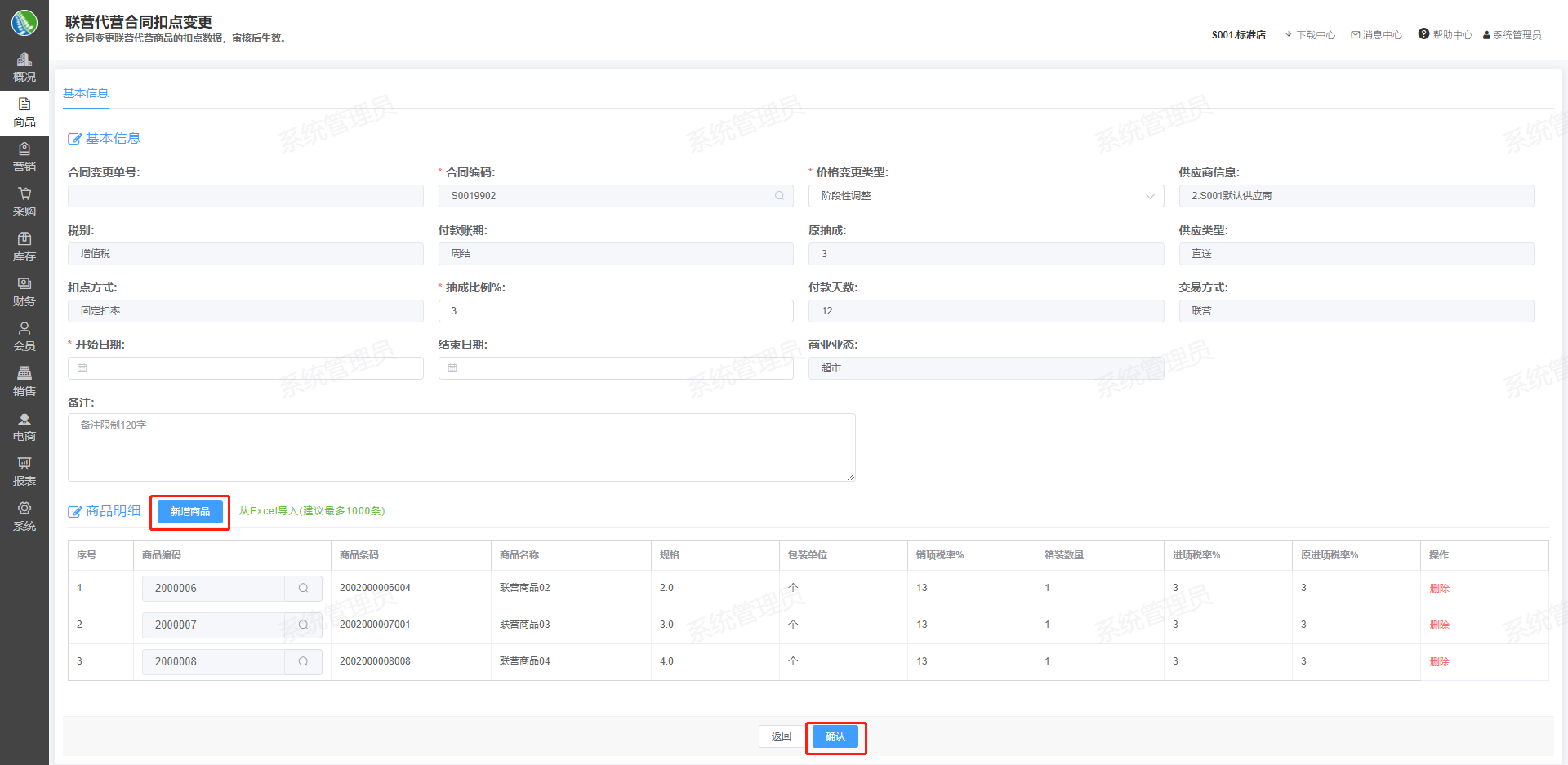The width and height of the screenshot is (1568, 765).
Task: Open the 电商 e-commerce sidebar section
Action: 24,427
